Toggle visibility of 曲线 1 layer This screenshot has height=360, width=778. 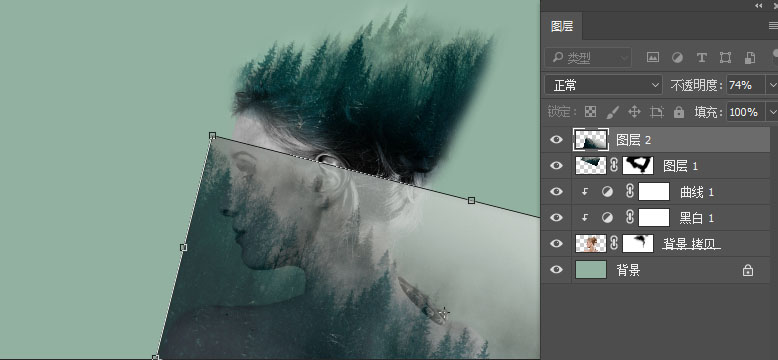[557, 191]
